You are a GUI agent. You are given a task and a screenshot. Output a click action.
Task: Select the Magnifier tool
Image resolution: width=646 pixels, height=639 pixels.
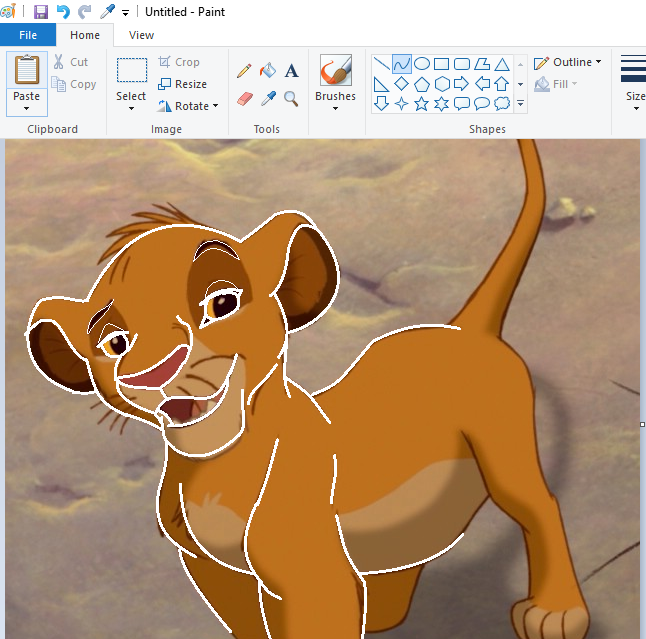(291, 99)
